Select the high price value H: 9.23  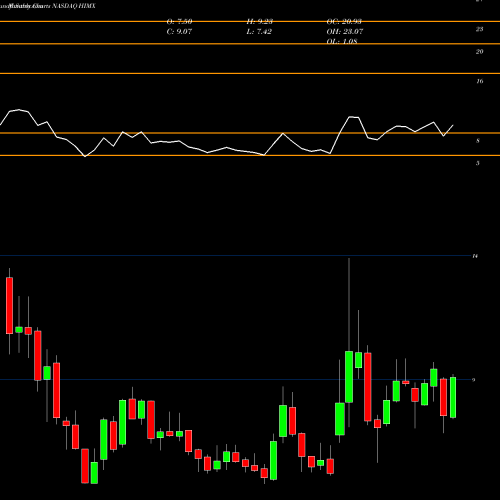pyautogui.click(x=260, y=22)
